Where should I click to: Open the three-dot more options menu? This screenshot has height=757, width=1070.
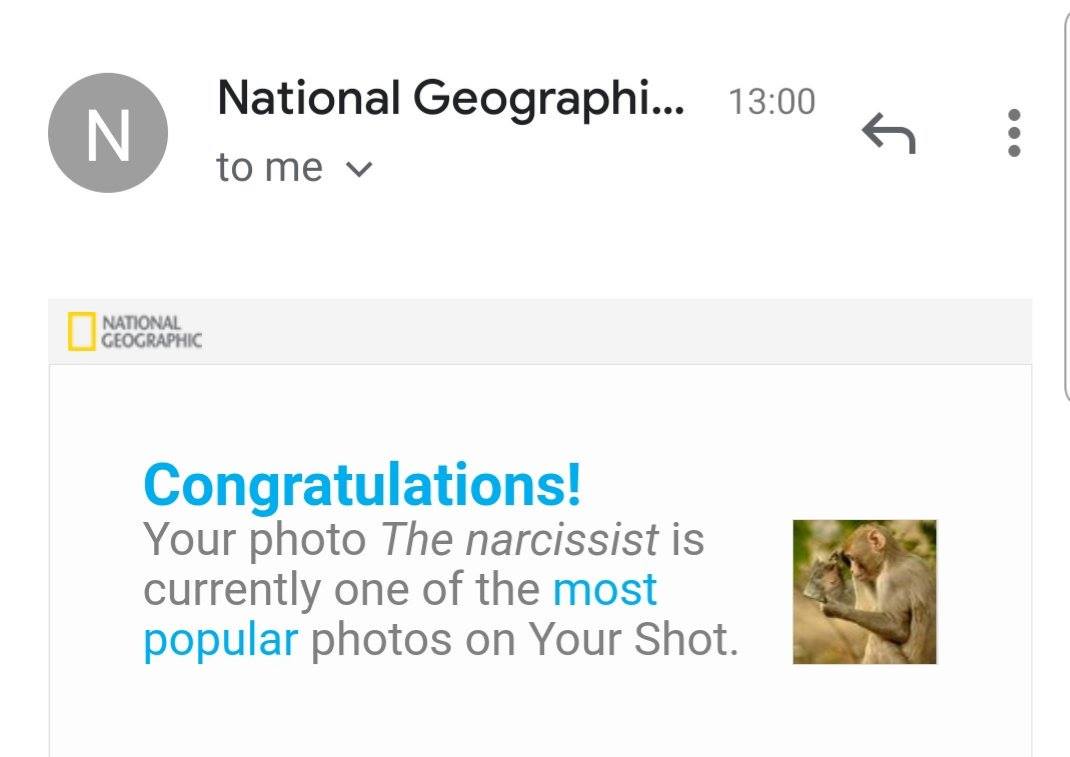pyautogui.click(x=1014, y=133)
